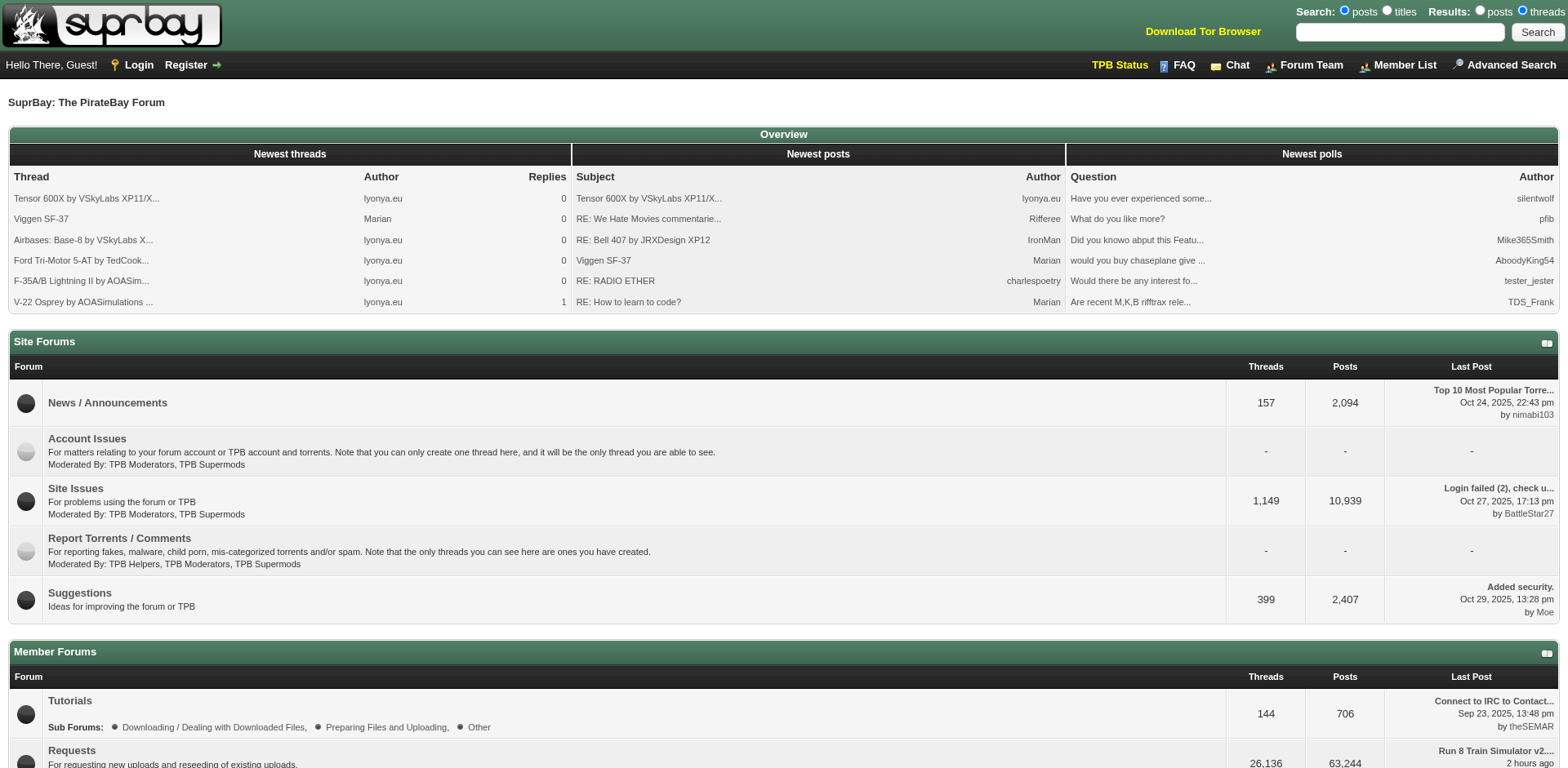The height and width of the screenshot is (768, 1568).
Task: Open RE: How to learn to code? post
Action: pos(629,303)
